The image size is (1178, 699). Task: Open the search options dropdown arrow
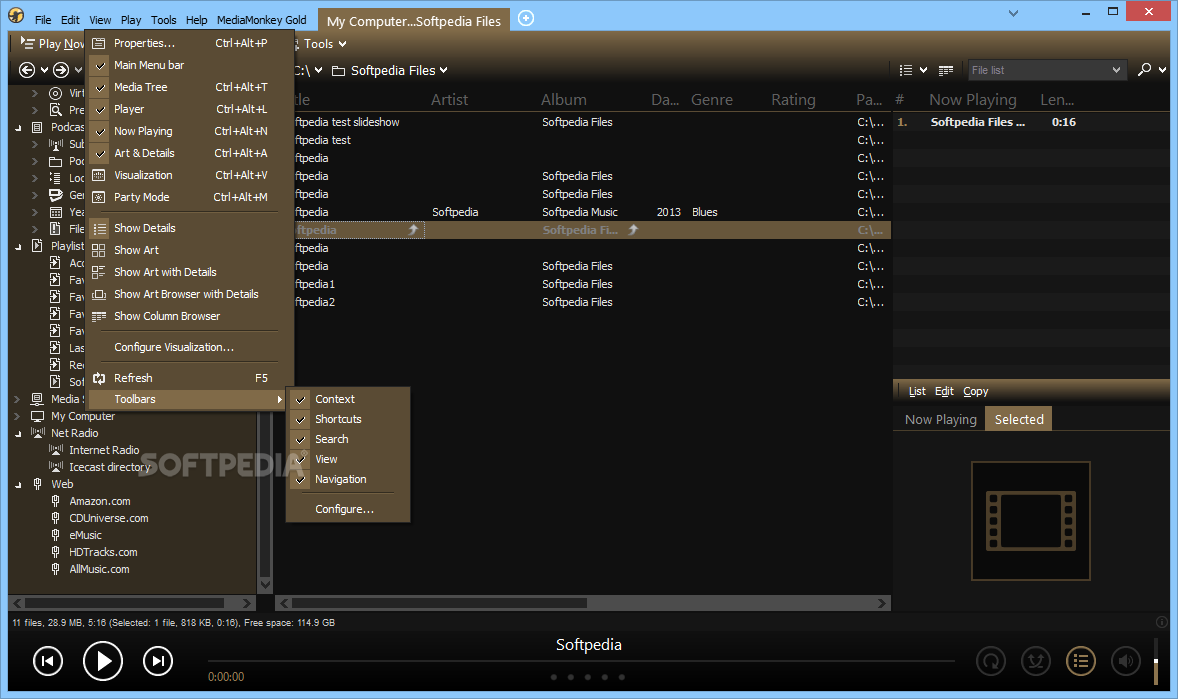coord(1162,70)
